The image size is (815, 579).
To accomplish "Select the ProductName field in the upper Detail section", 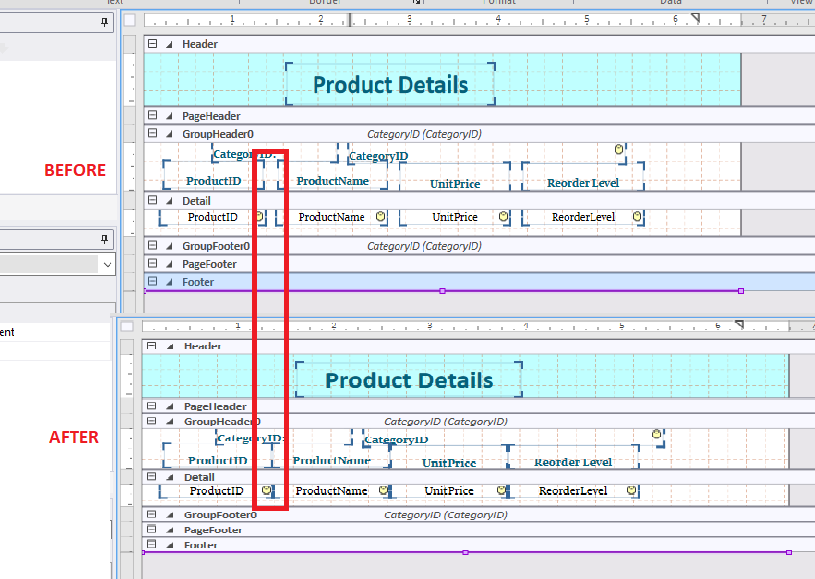I will [331, 217].
